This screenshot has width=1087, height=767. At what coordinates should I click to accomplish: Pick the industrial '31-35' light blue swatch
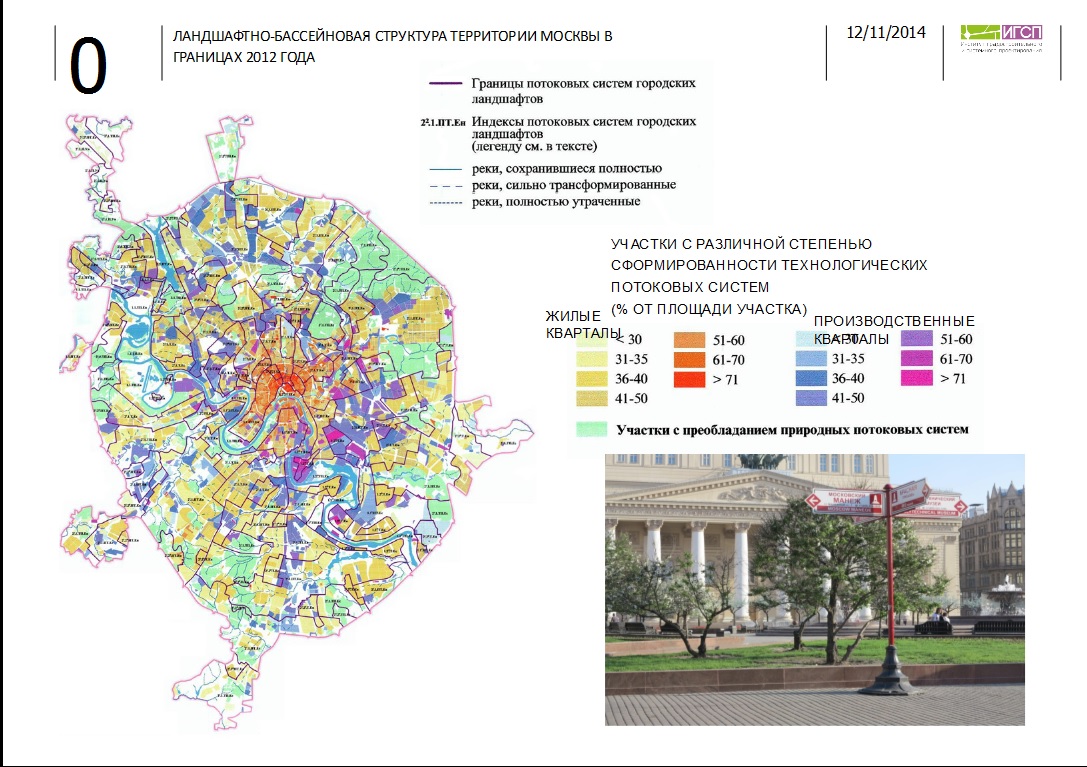coord(811,359)
